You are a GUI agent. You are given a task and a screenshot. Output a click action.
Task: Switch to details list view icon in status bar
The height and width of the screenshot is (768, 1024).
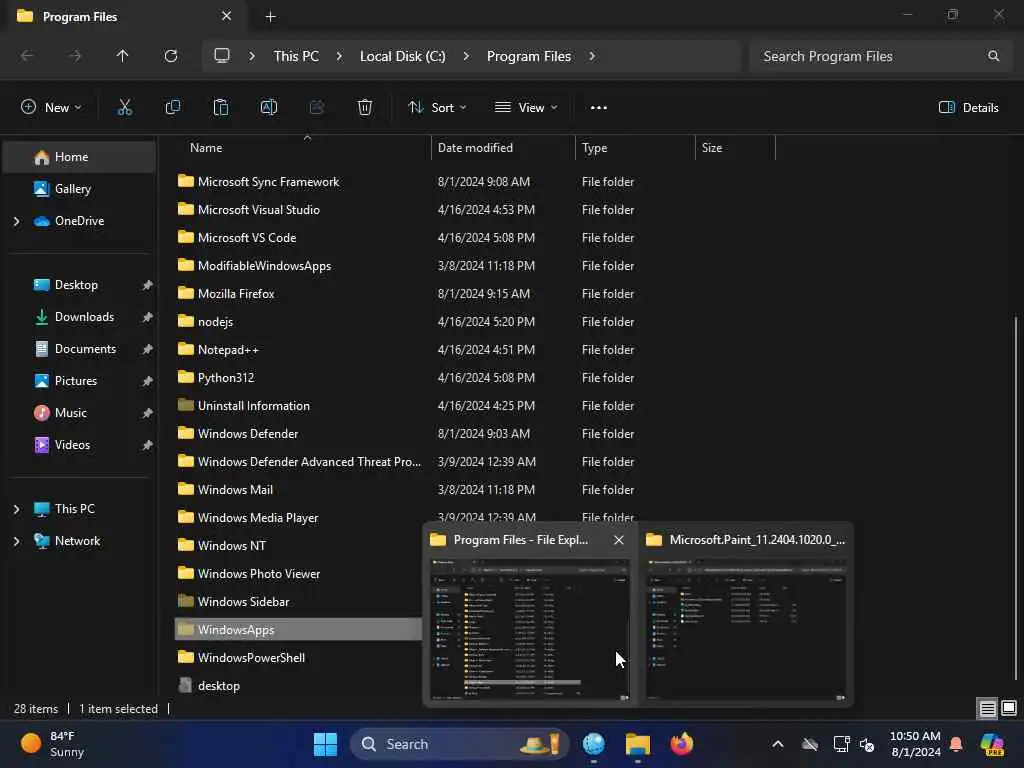click(x=987, y=709)
